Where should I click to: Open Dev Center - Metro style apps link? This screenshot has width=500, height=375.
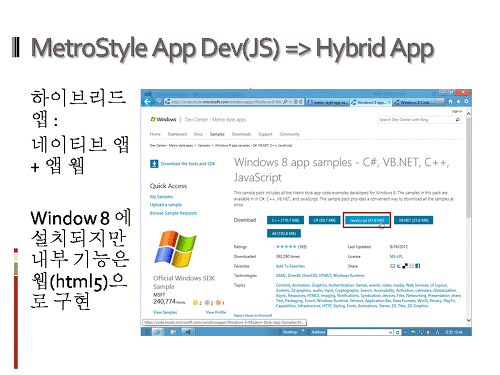(215, 120)
